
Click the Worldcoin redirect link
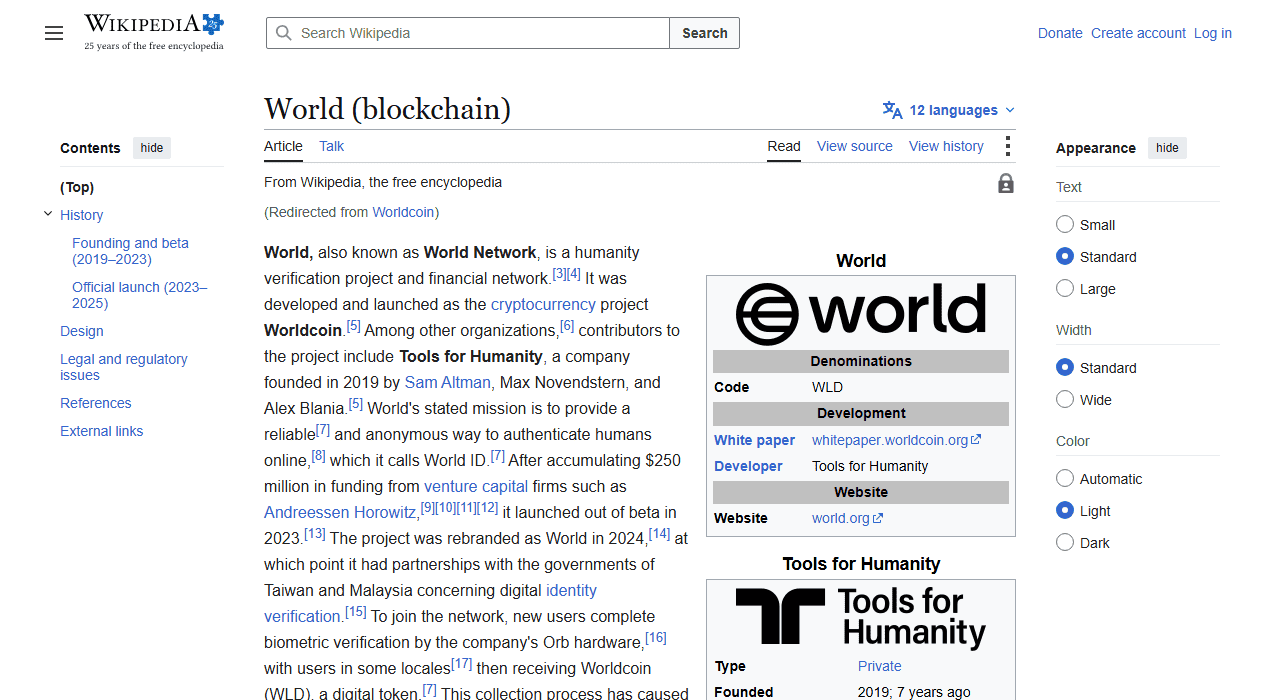click(404, 212)
